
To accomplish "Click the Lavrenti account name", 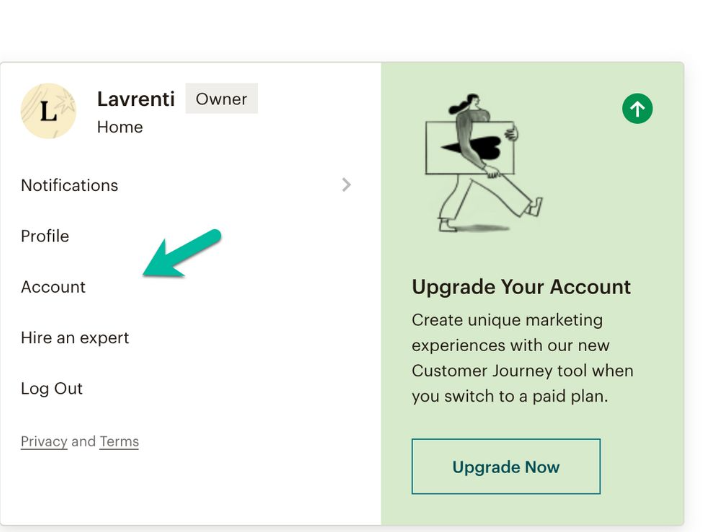I will coord(136,99).
